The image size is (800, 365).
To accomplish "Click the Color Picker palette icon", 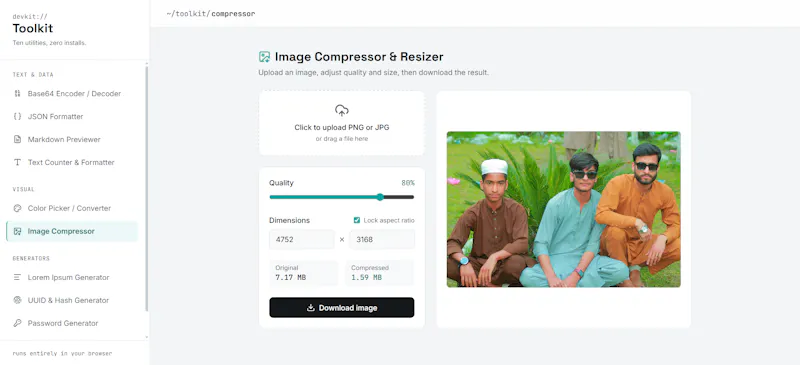I will 17,208.
